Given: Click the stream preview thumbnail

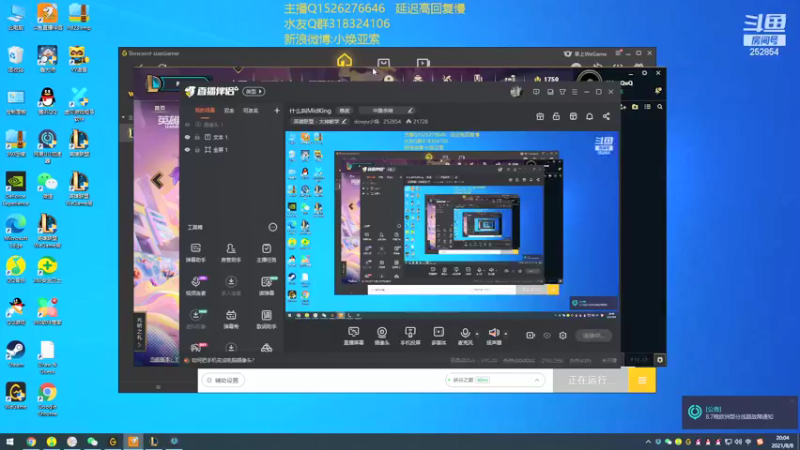Looking at the screenshot, I should tap(453, 226).
